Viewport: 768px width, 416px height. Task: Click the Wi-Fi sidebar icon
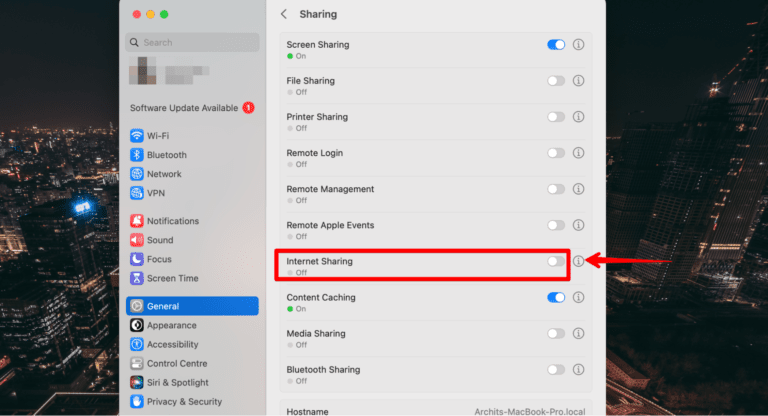[x=137, y=136]
